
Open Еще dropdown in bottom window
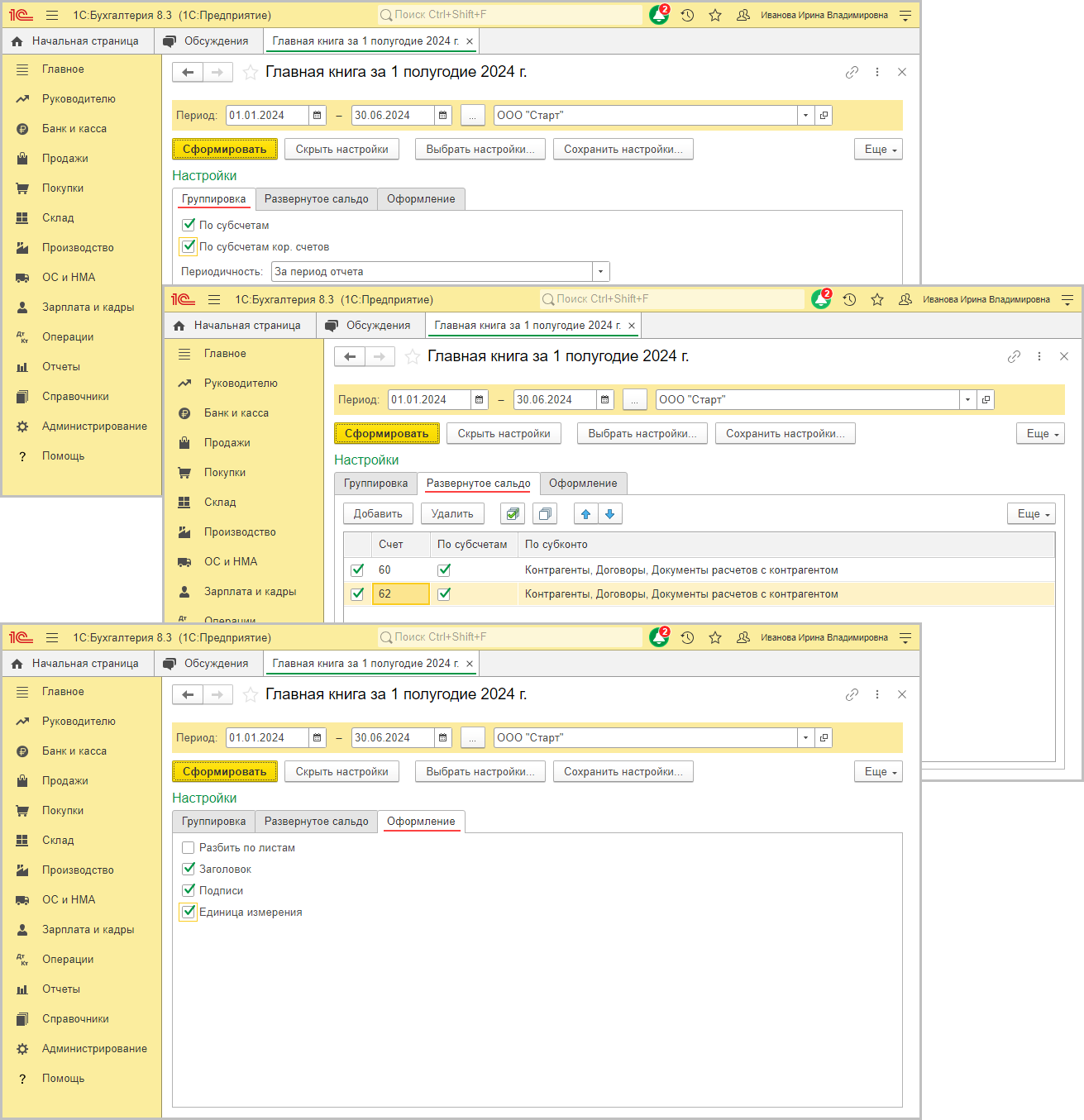coord(878,772)
